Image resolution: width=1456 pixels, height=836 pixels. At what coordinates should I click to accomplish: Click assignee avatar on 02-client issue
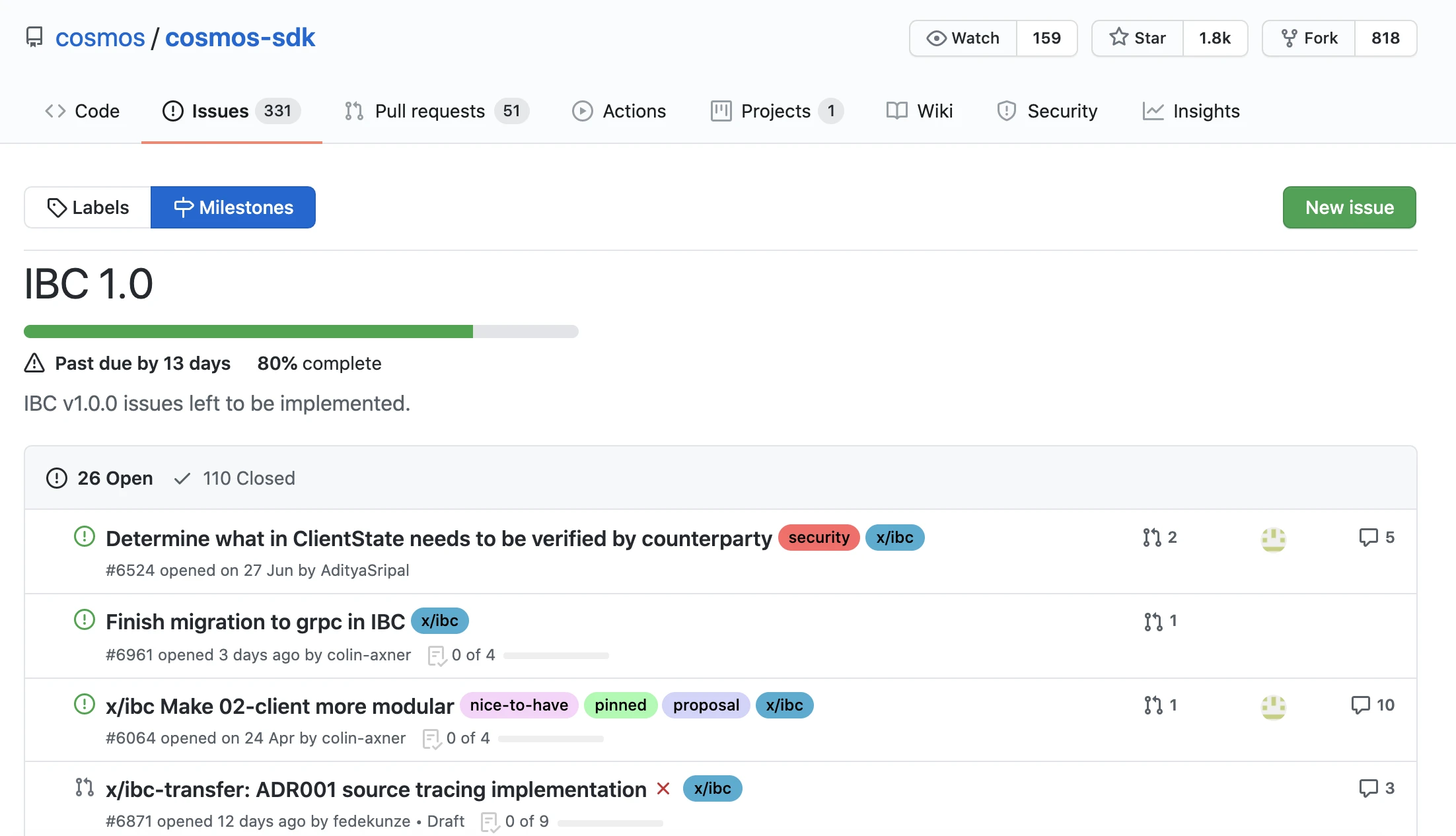click(x=1274, y=707)
